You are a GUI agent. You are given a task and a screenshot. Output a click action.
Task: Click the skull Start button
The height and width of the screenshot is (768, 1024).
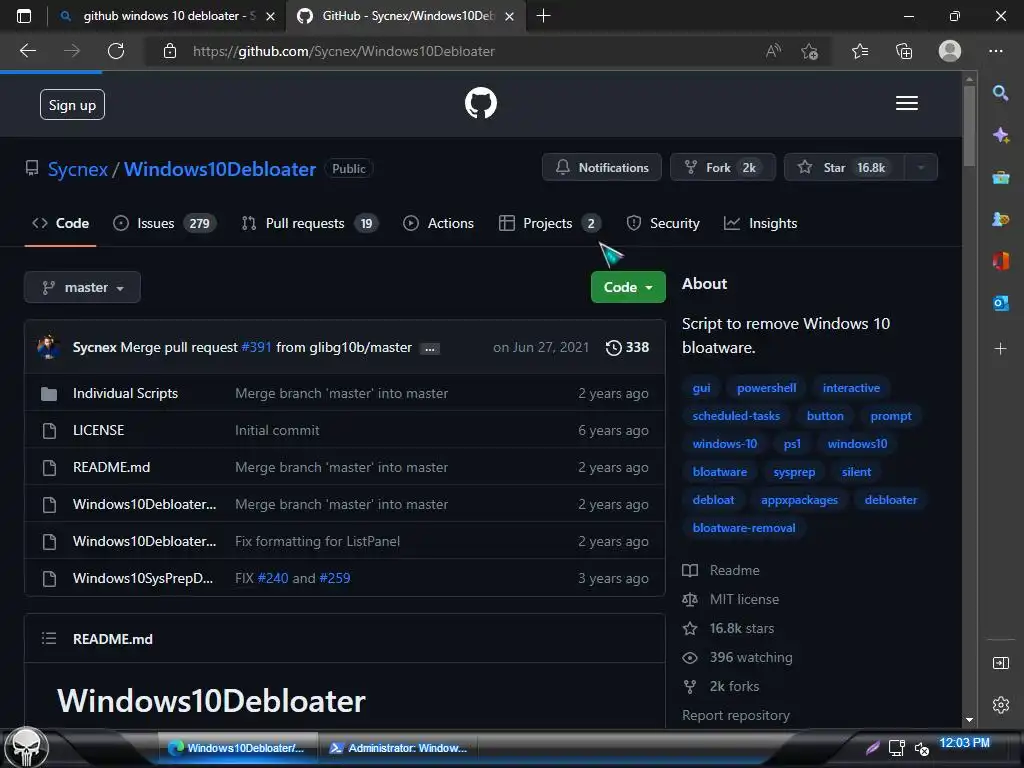click(x=26, y=748)
